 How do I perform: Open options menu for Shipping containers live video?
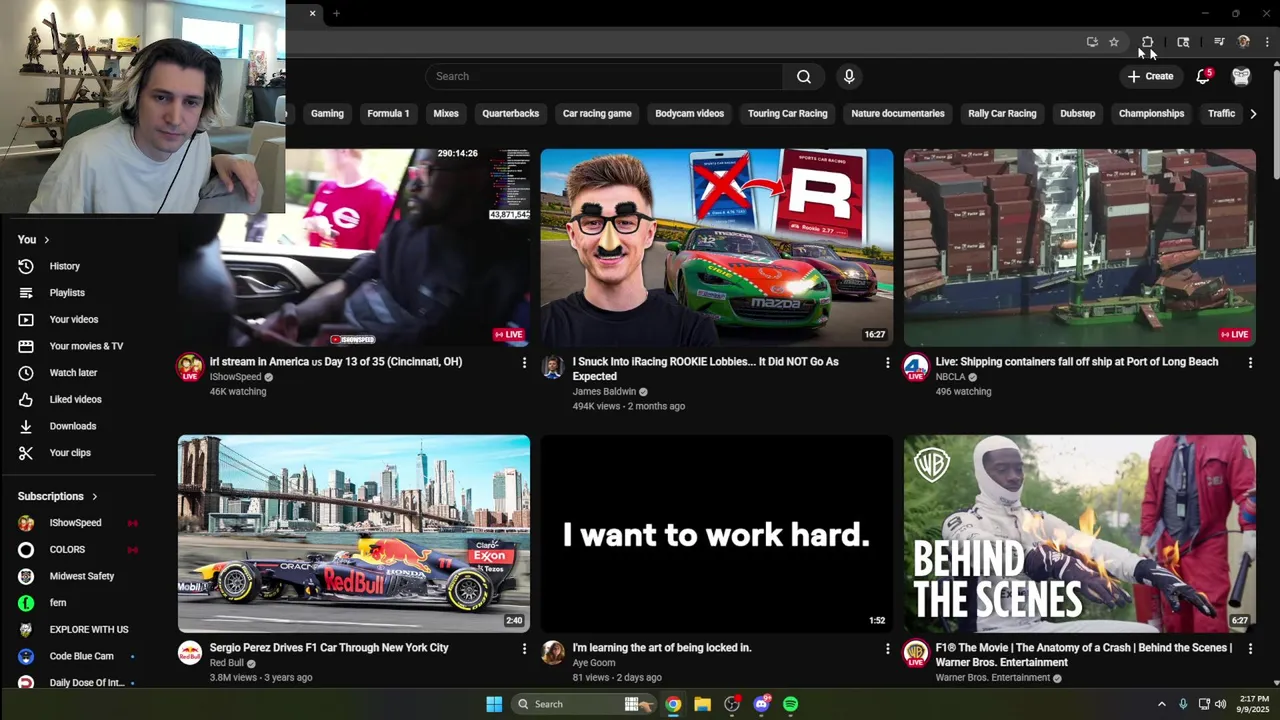click(1250, 363)
